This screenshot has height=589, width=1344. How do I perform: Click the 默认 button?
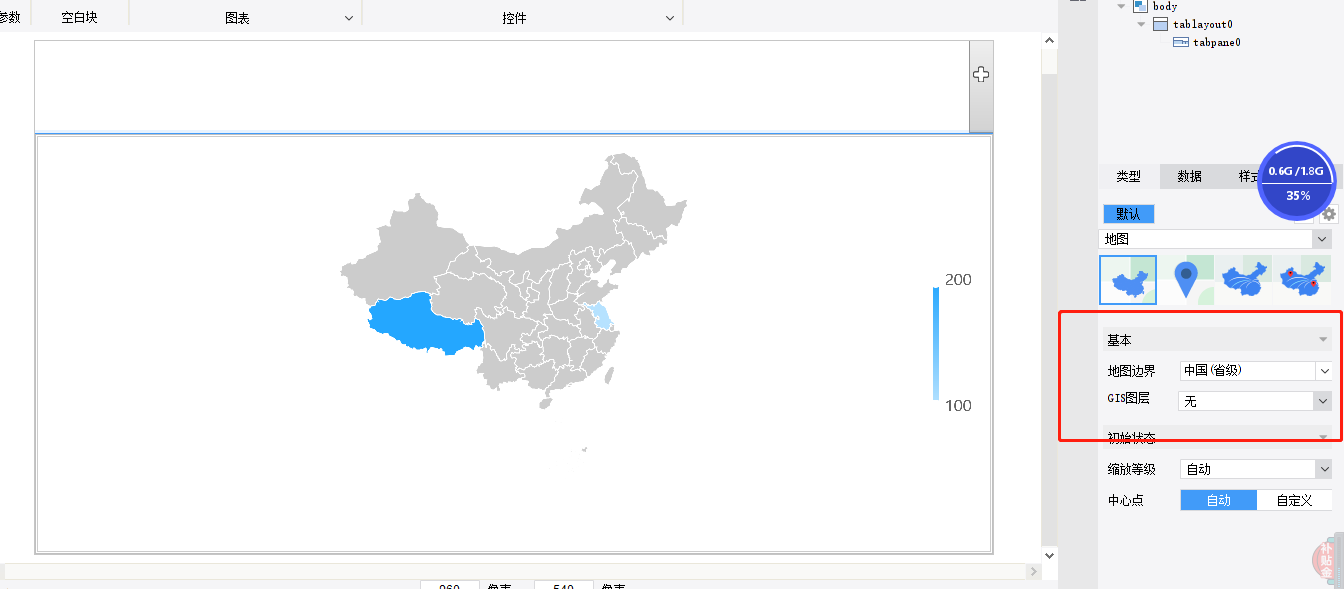(1129, 214)
